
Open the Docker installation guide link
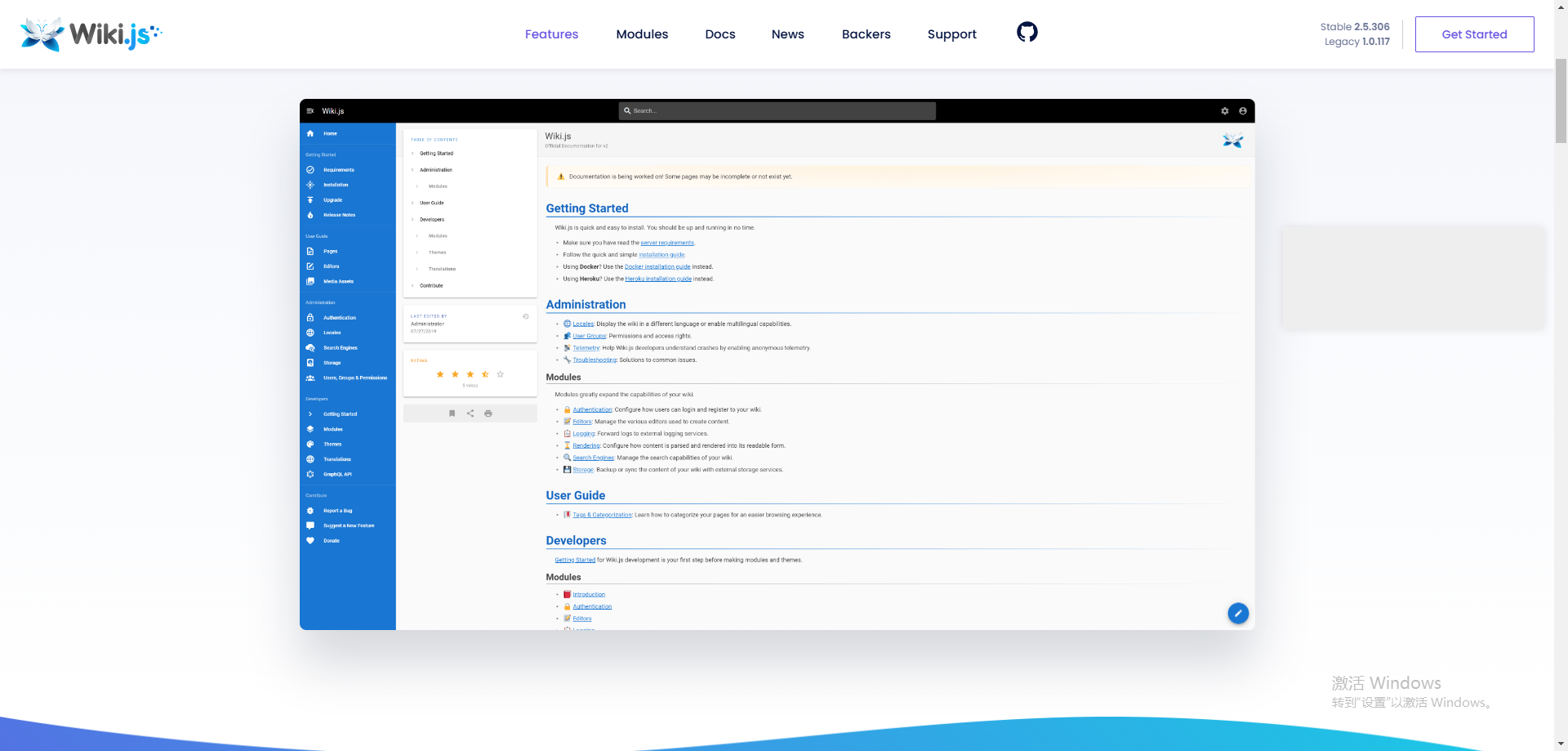click(x=657, y=267)
